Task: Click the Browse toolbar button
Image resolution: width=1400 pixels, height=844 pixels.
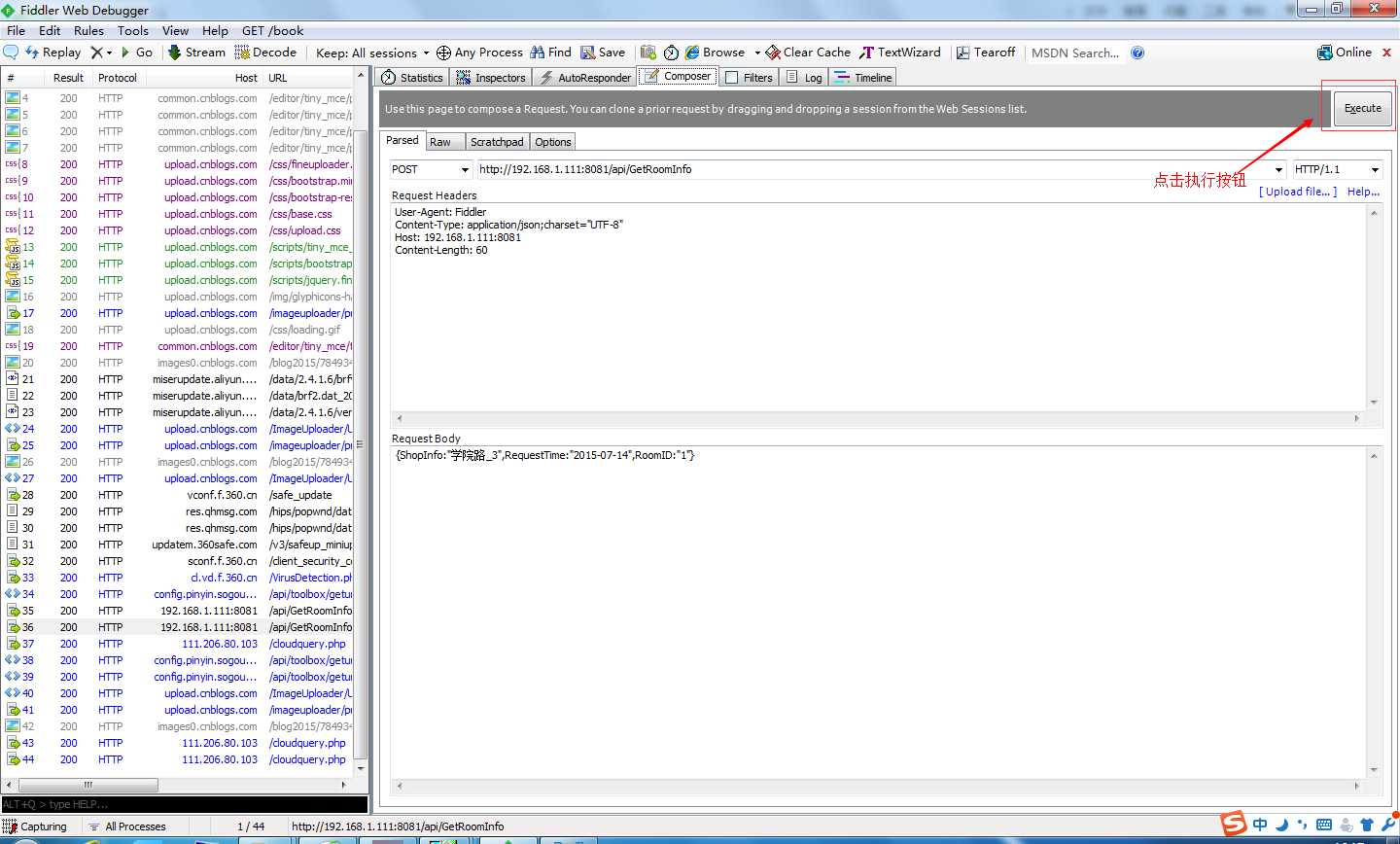Action: coord(716,53)
